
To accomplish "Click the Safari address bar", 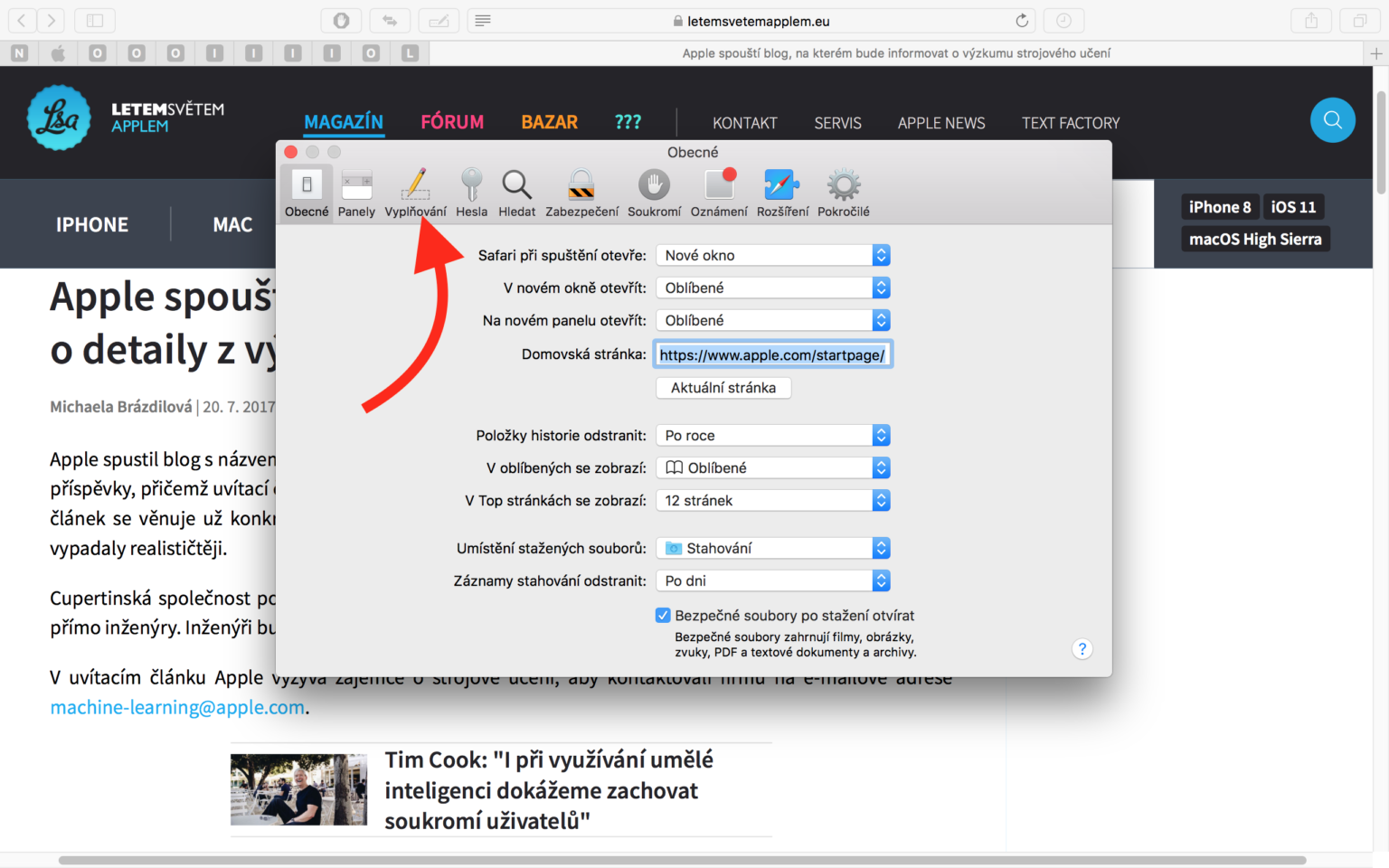I will coord(752,20).
